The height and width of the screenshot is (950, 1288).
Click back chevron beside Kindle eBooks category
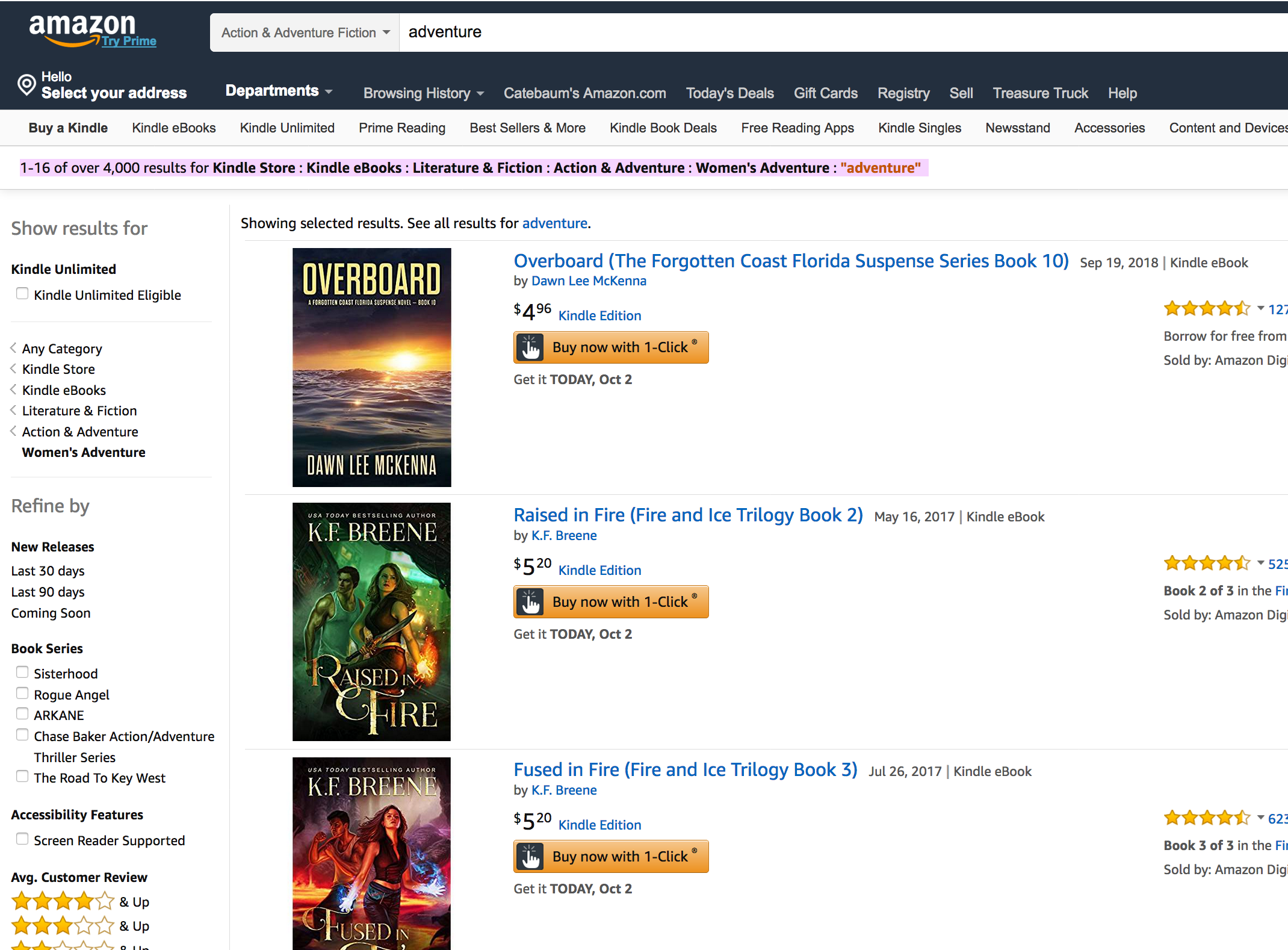[13, 390]
